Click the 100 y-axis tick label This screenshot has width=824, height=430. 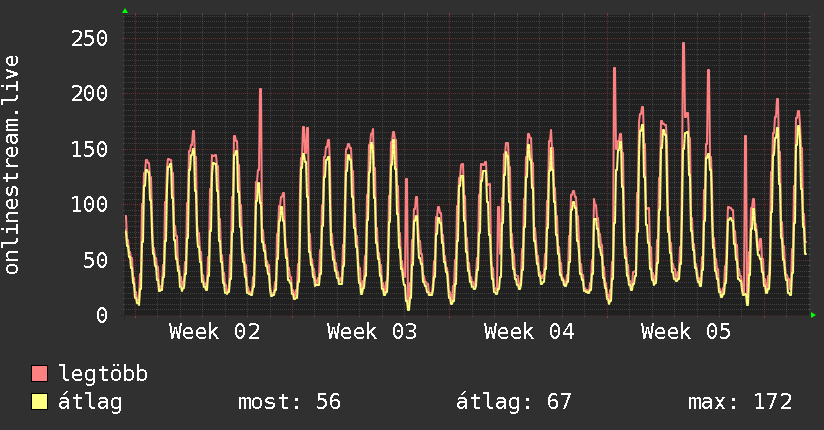(89, 204)
